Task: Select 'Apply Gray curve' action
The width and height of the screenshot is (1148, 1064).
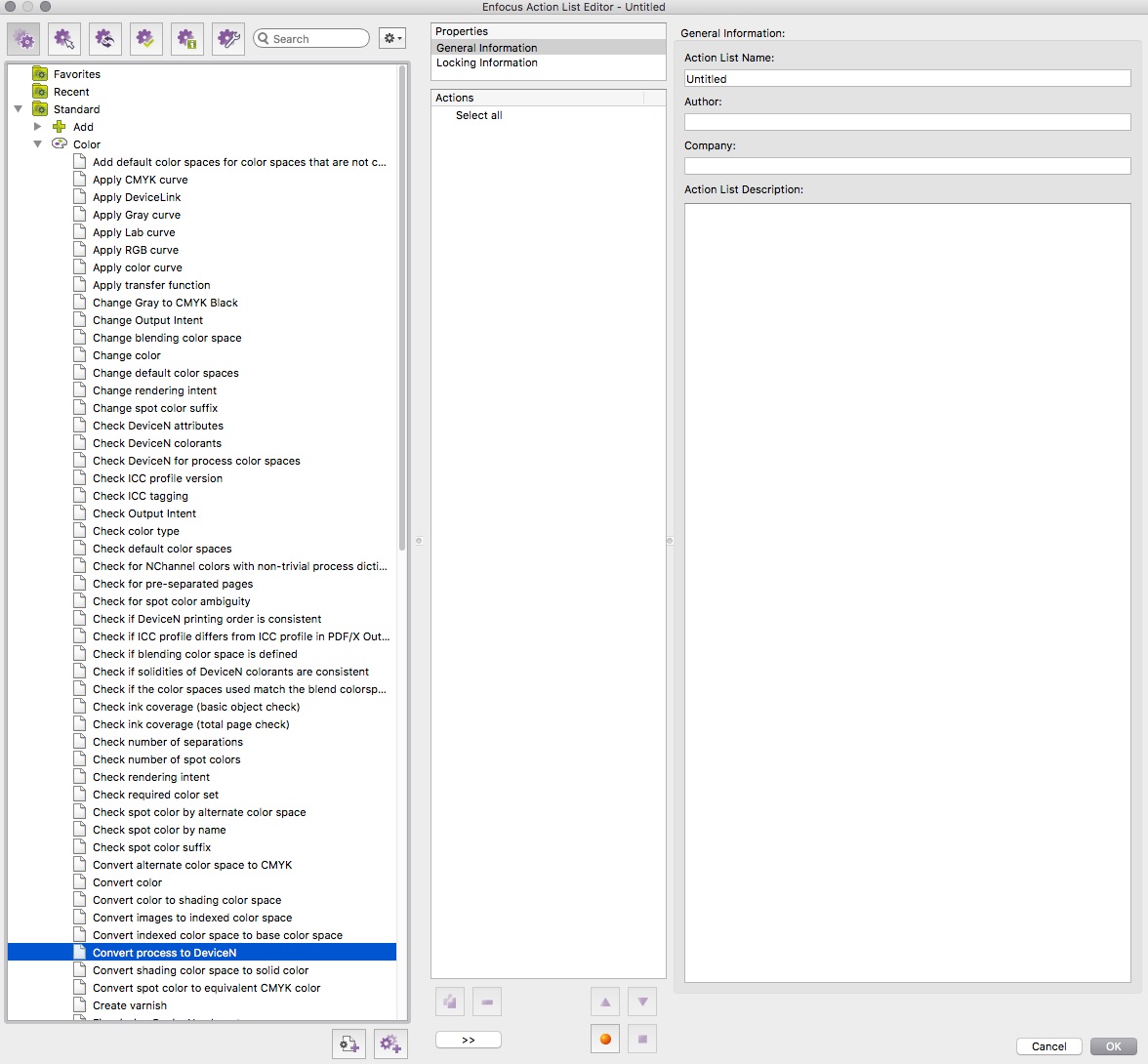Action: [137, 215]
